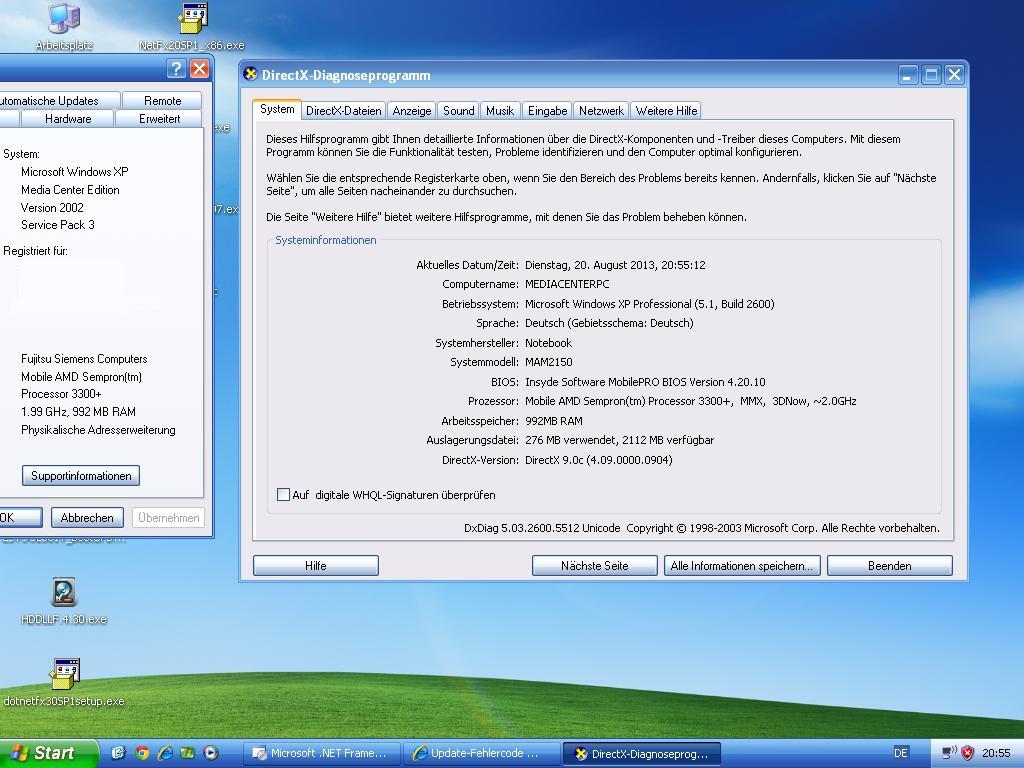Minimize the DirectX-Diagnoseprogramm window

point(908,74)
